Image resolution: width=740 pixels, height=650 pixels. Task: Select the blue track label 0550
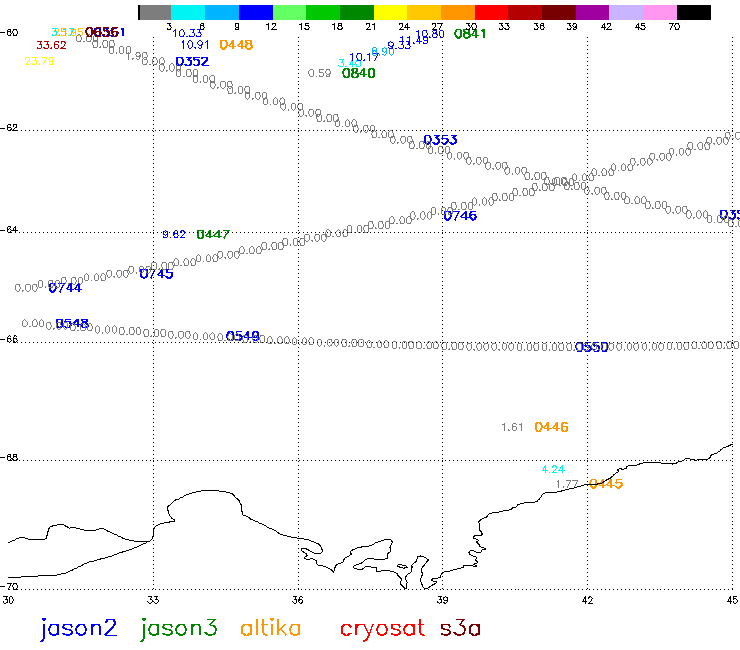[x=592, y=347]
